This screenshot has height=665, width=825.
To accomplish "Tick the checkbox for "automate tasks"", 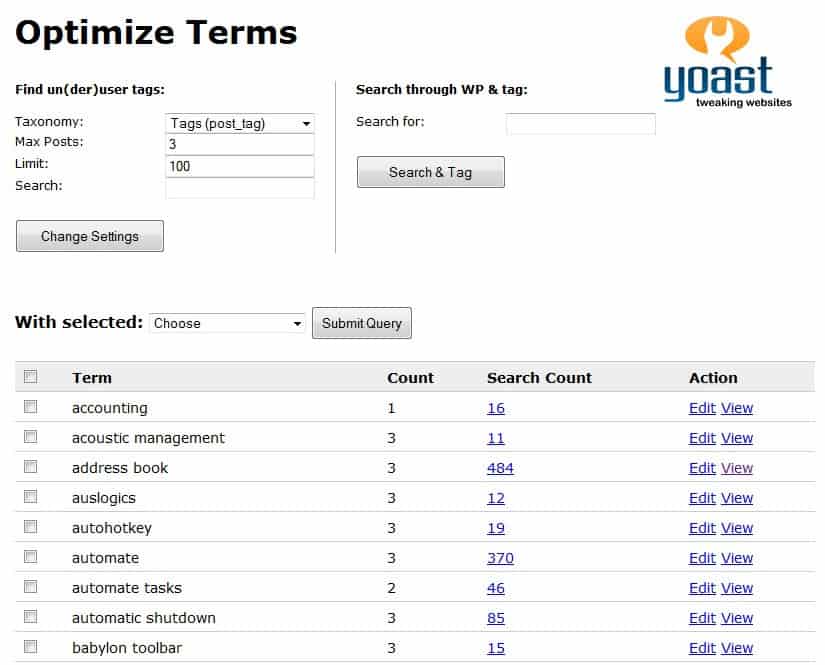I will click(x=30, y=587).
